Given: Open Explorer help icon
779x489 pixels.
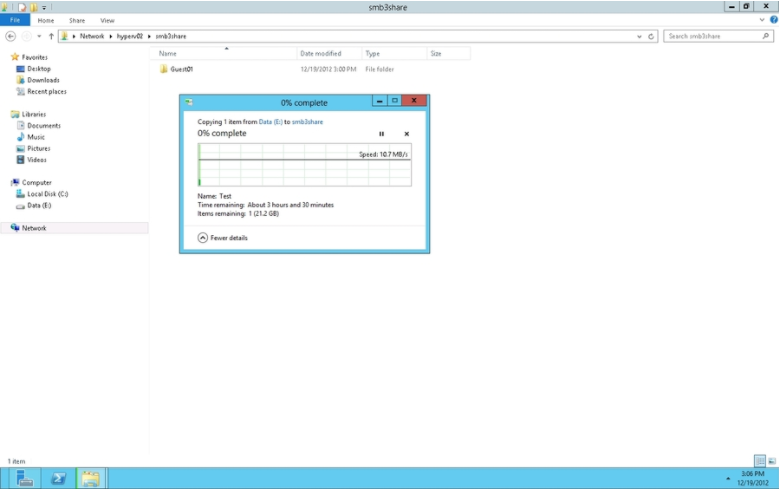Looking at the screenshot, I should pos(774,20).
